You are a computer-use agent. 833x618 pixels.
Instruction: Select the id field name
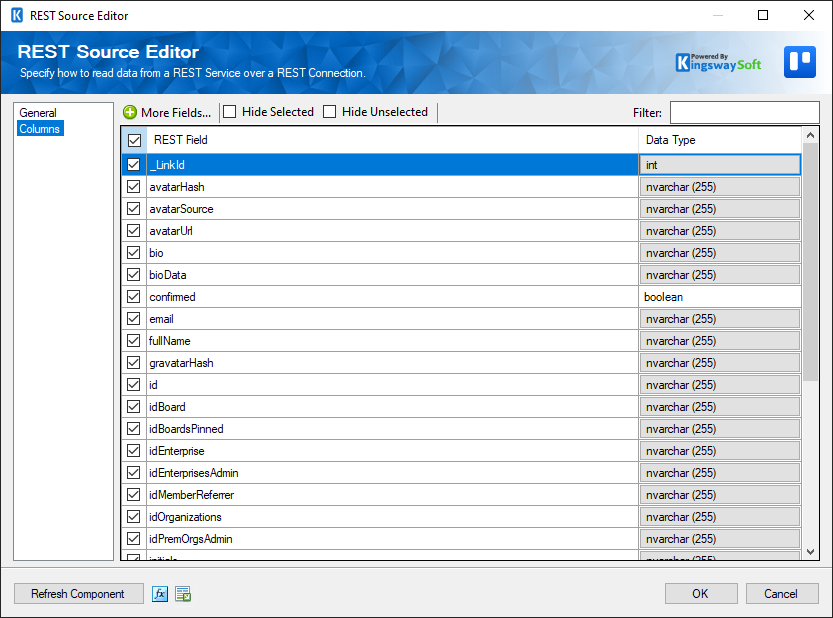click(153, 385)
